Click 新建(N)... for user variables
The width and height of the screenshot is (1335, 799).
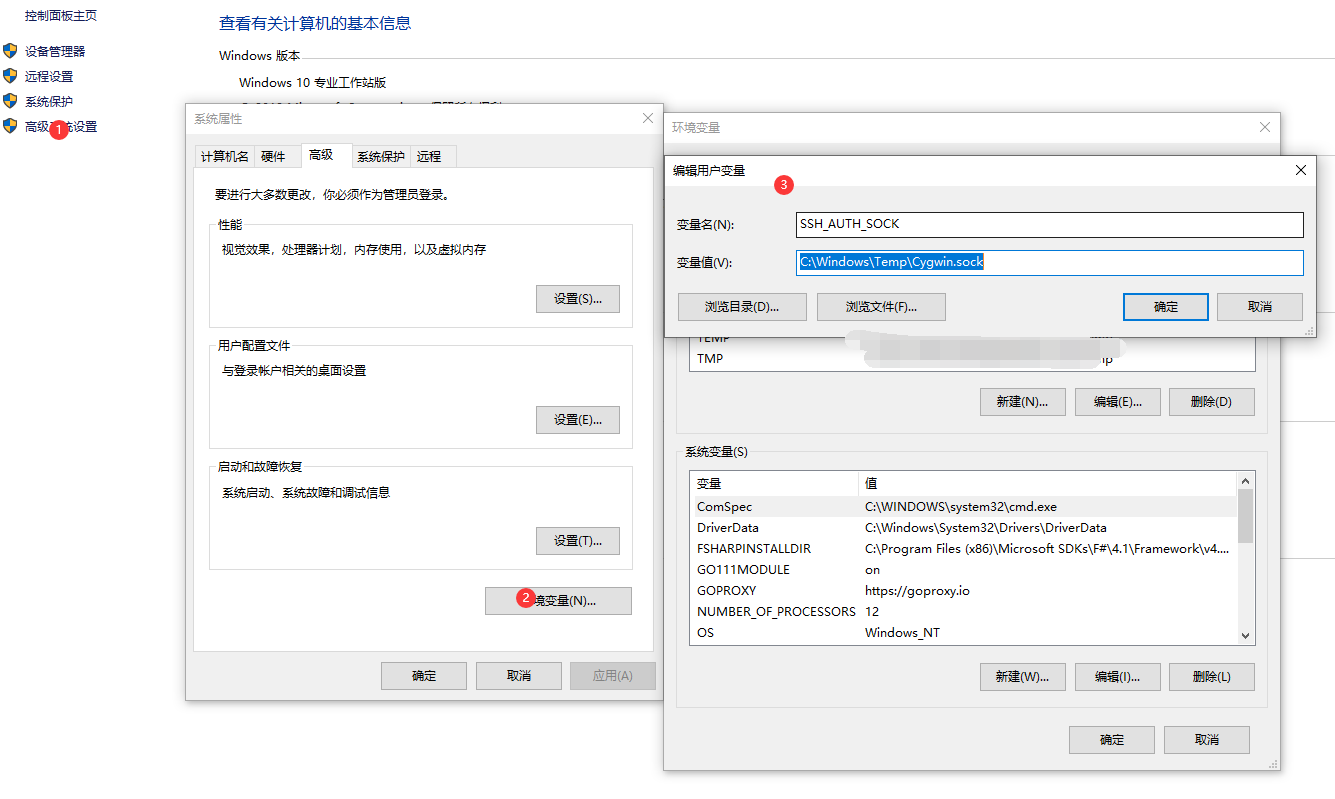1022,402
